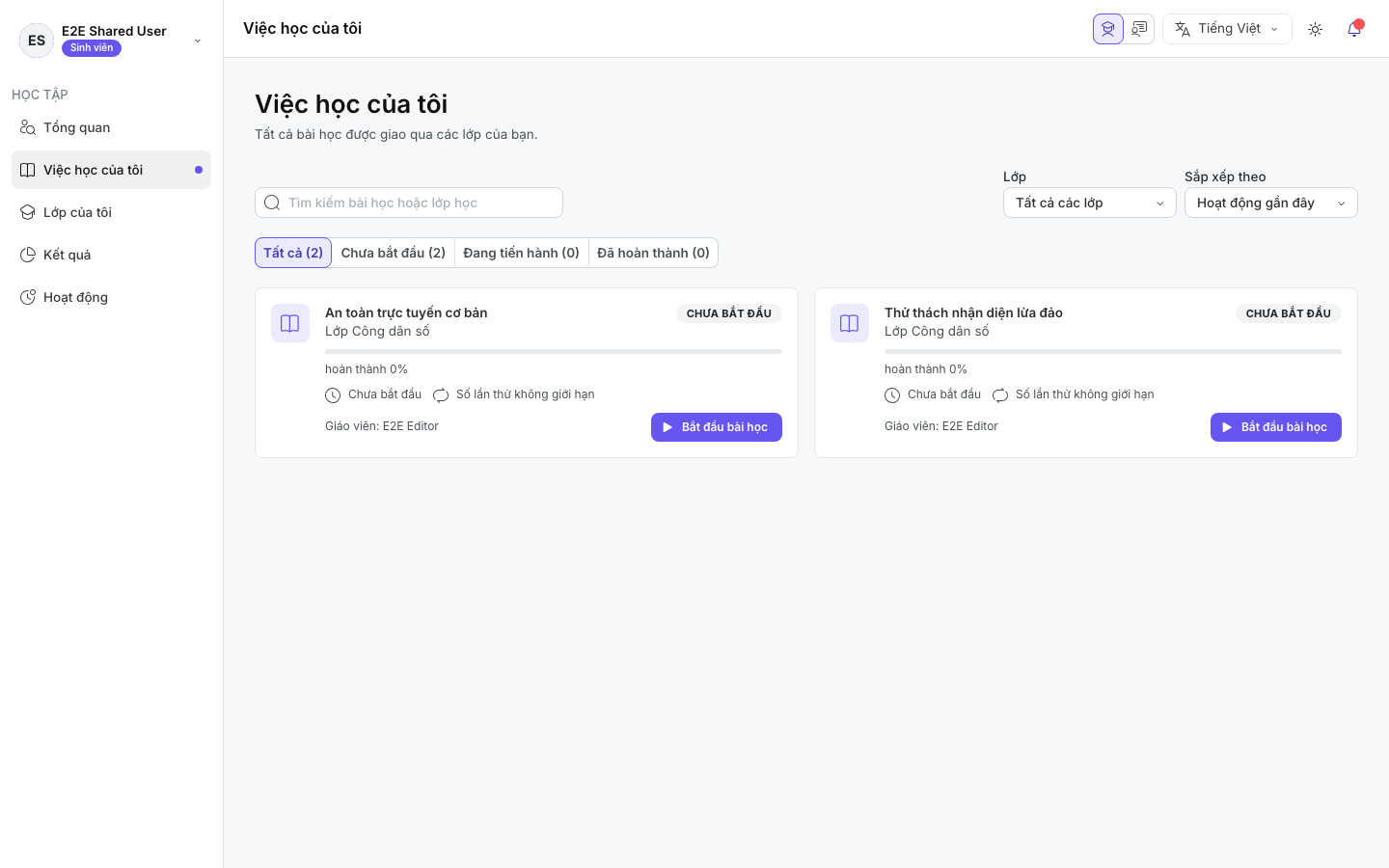Click Giáo viên: E2E Editor on An toàn card

click(x=382, y=426)
